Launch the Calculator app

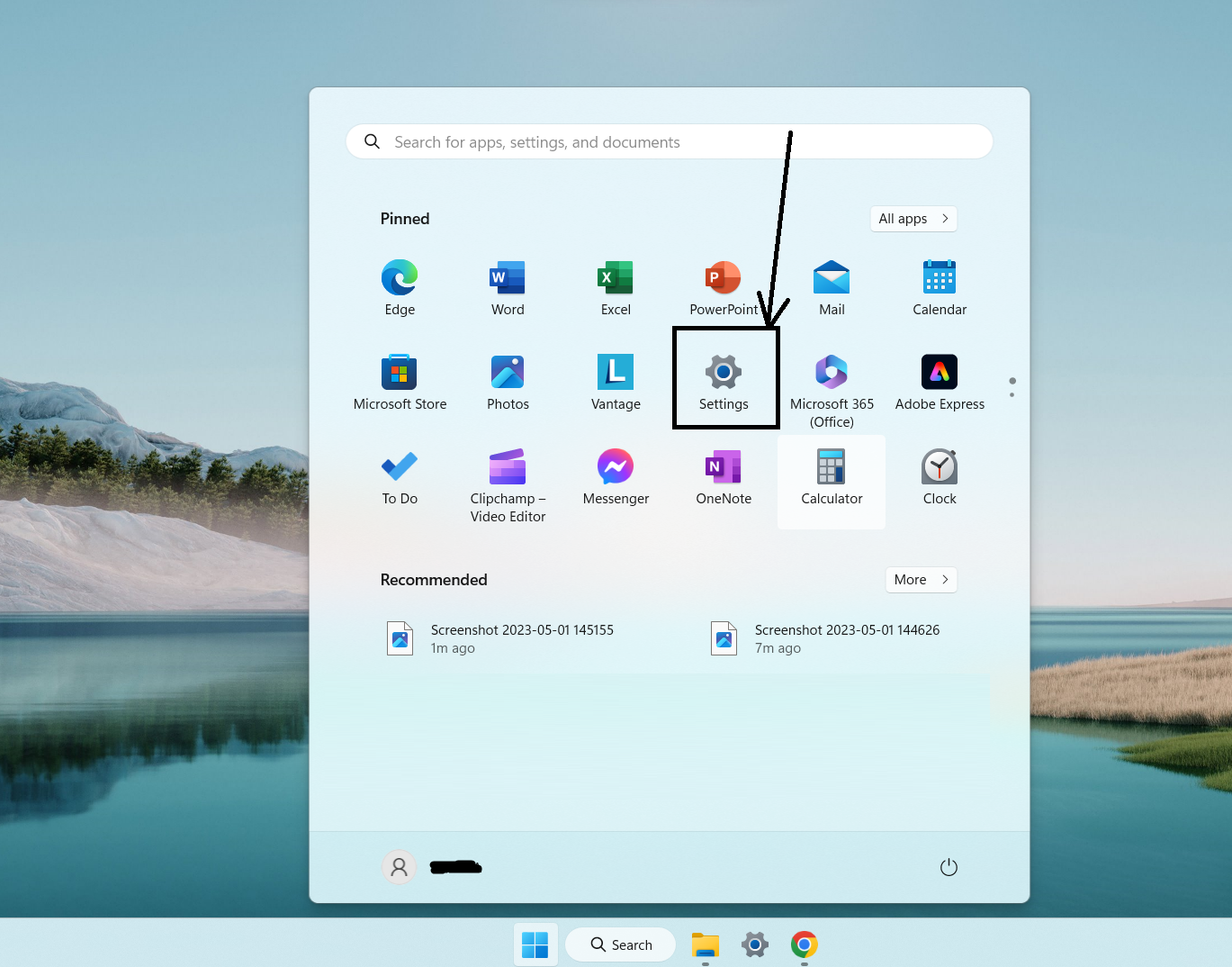(832, 477)
